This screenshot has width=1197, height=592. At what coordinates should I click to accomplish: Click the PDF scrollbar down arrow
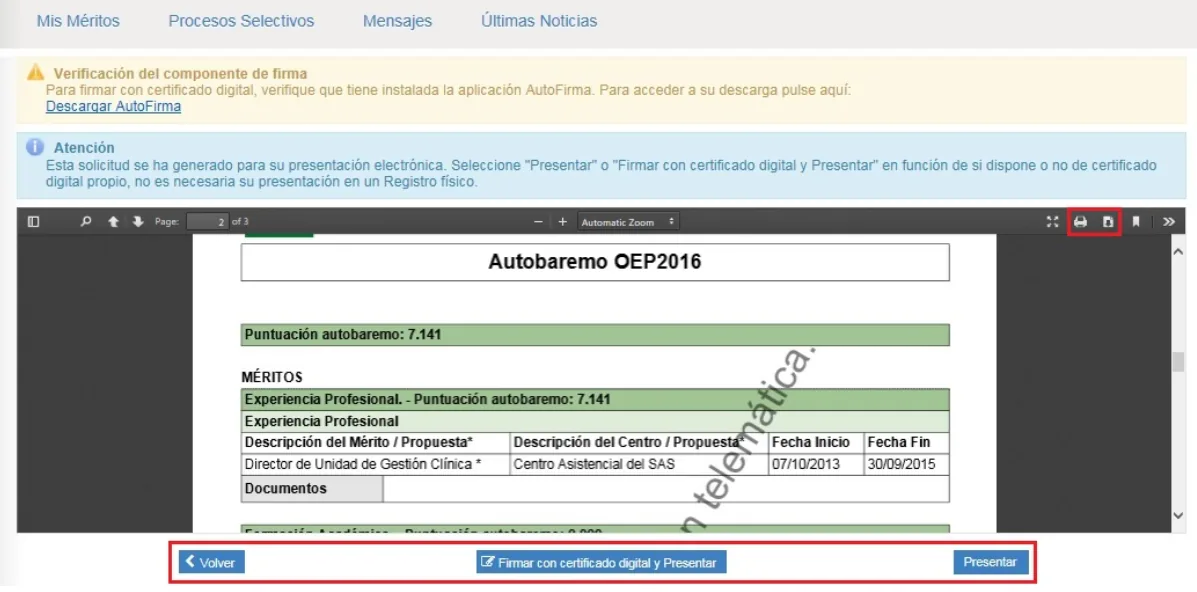point(1177,516)
